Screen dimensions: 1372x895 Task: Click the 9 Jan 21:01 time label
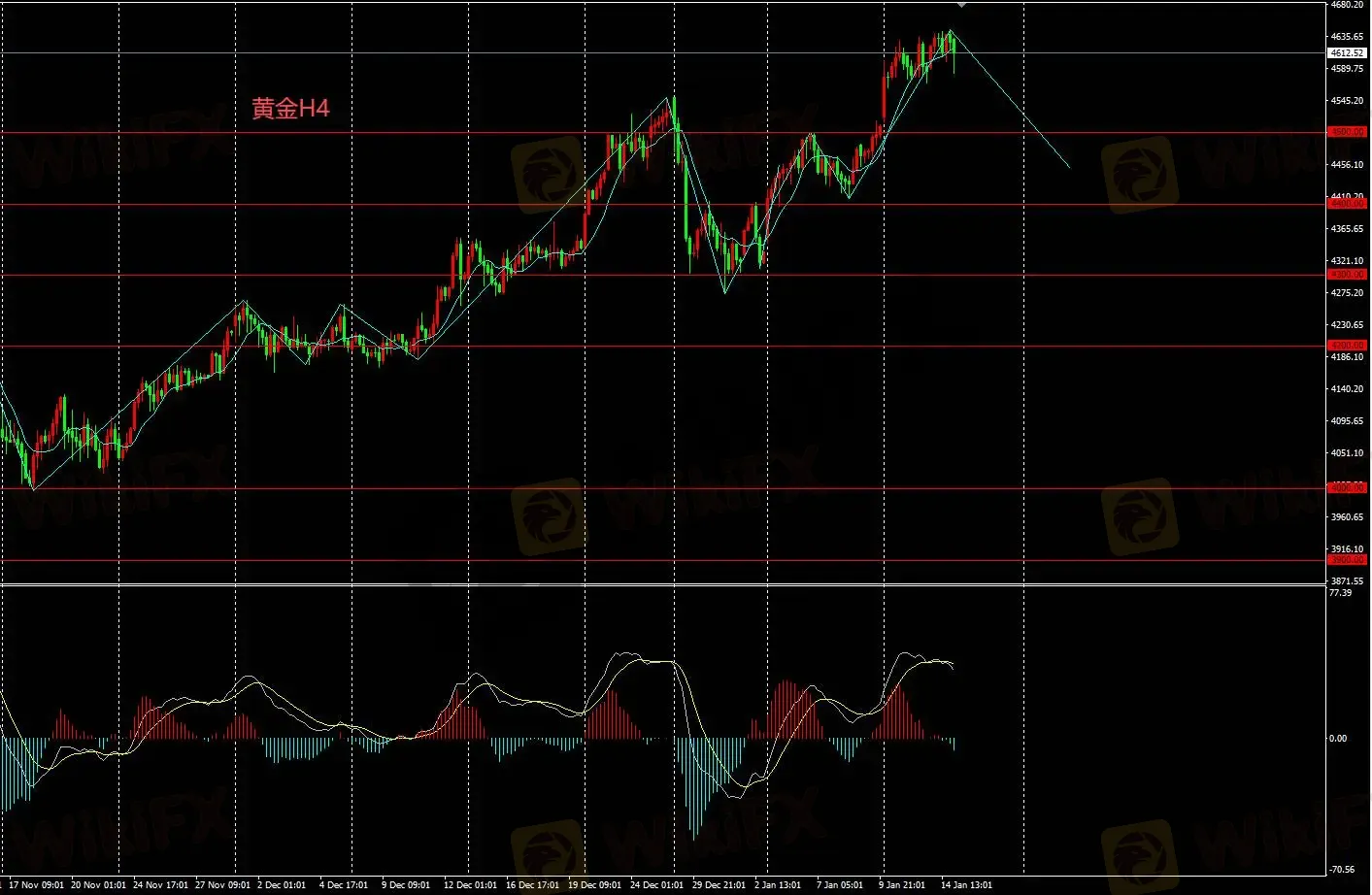904,884
